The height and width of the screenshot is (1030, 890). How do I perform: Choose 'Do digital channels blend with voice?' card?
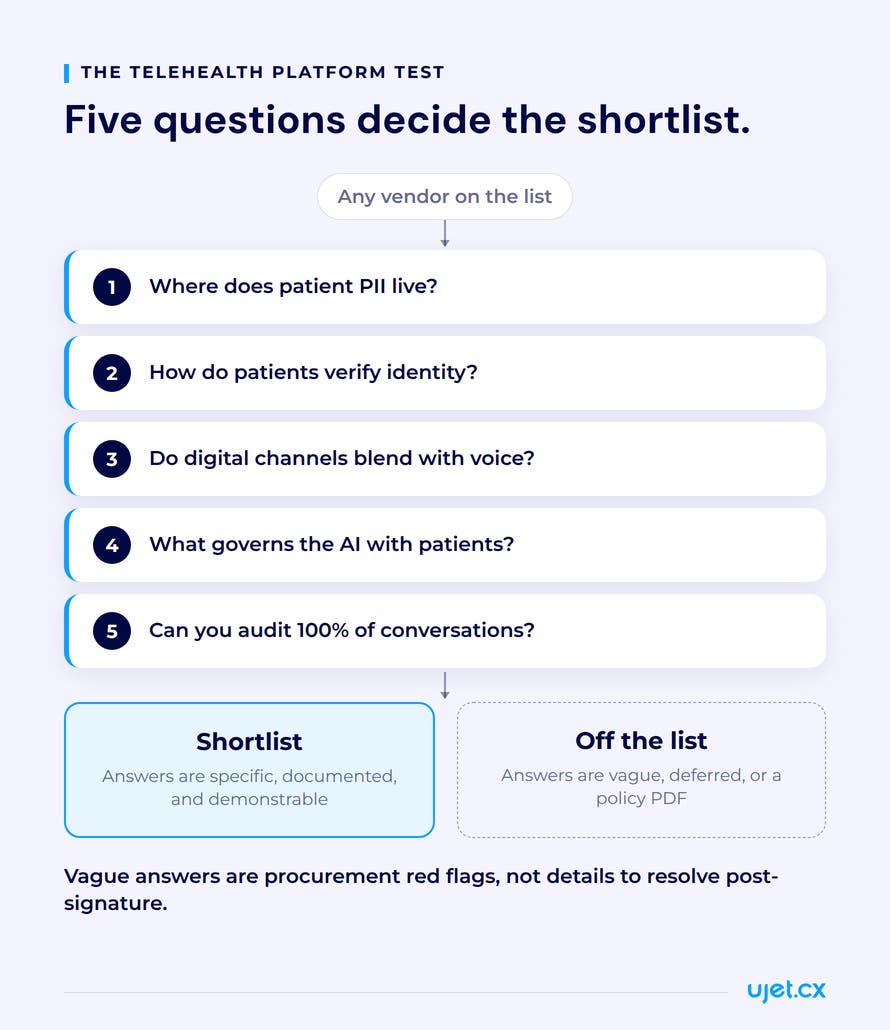click(445, 459)
